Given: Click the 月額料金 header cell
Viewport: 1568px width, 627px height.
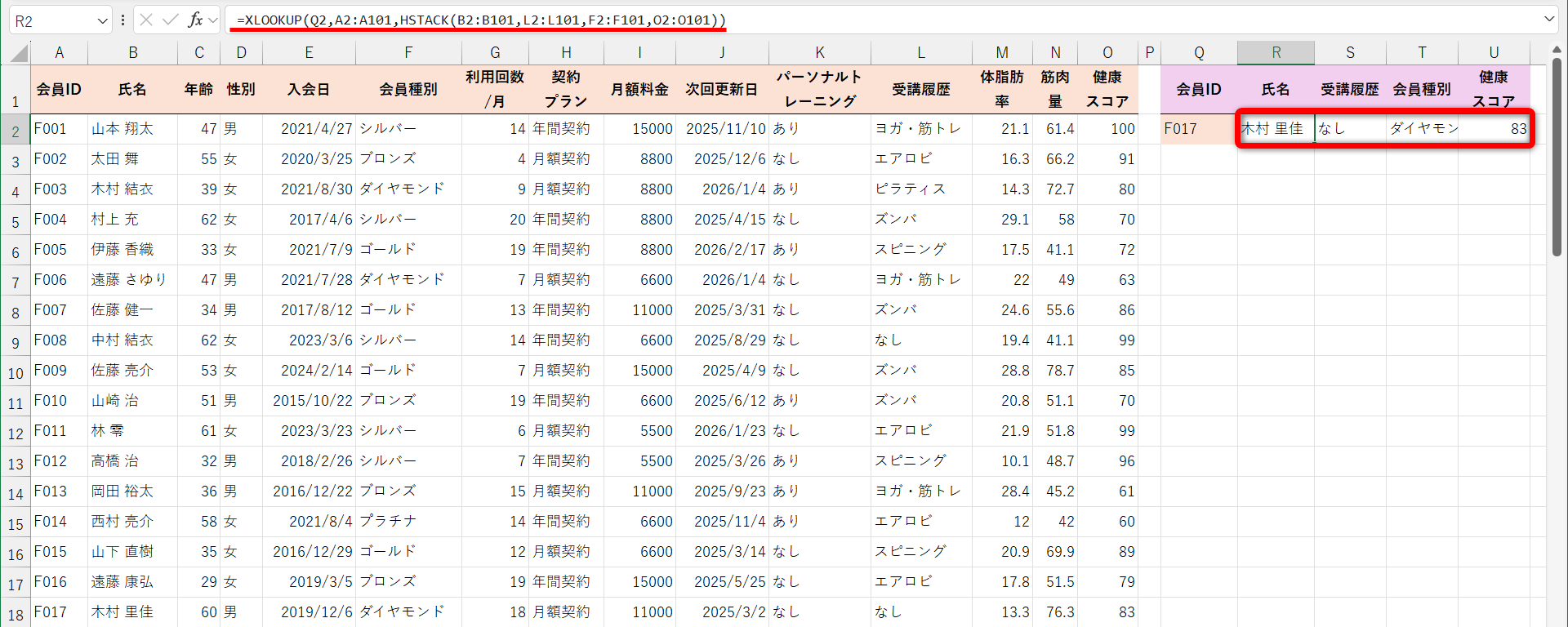Looking at the screenshot, I should 639,89.
